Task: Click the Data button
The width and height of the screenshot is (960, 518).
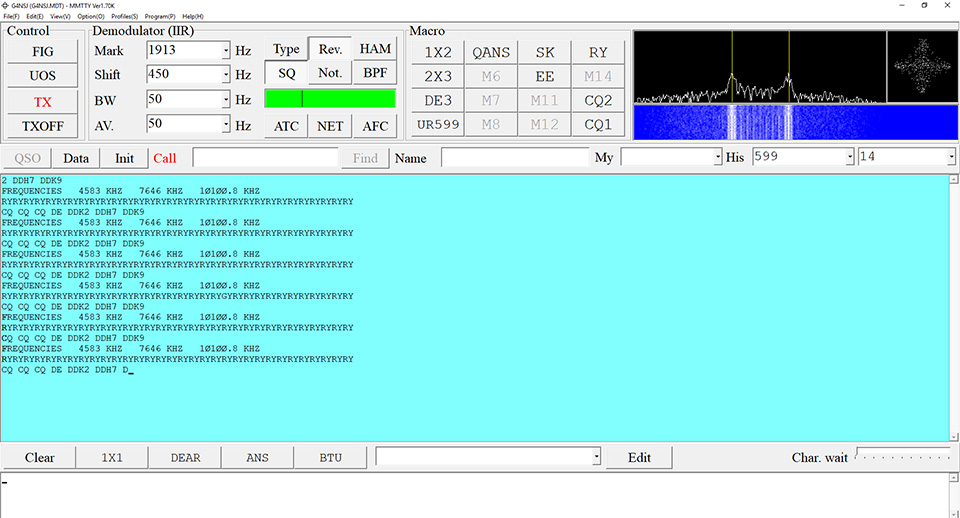Action: [x=76, y=158]
